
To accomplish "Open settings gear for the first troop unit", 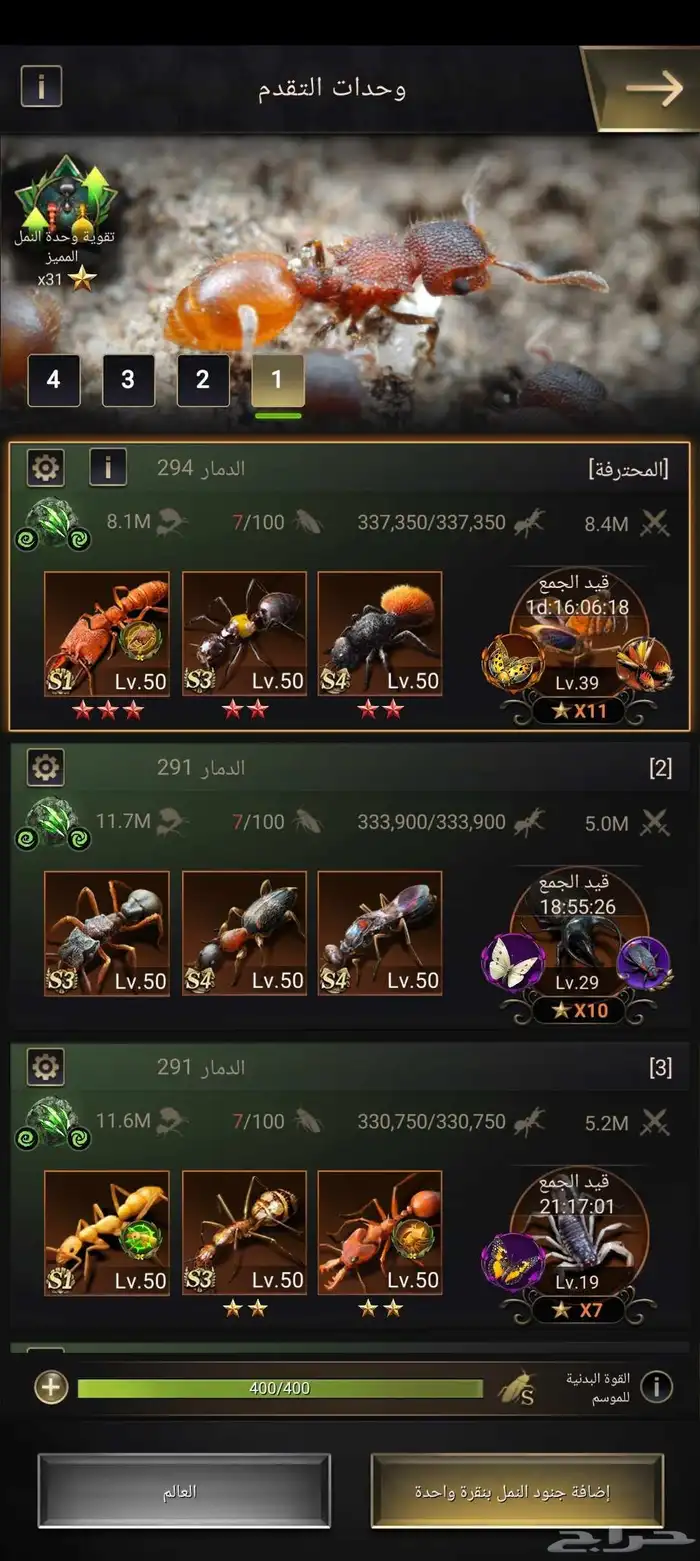I will tap(45, 467).
